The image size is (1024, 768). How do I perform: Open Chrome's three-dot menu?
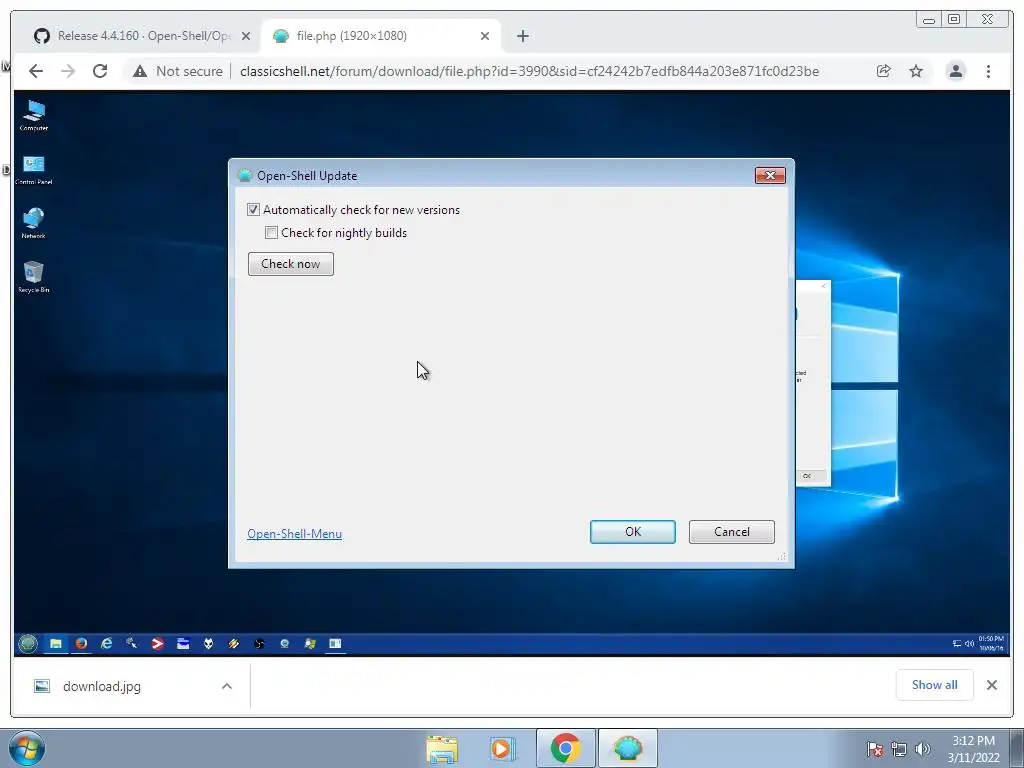pyautogui.click(x=988, y=71)
